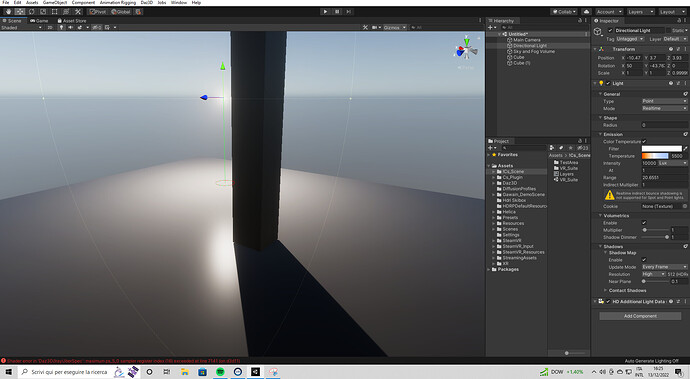Viewport: 690px width, 379px height.
Task: Toggle Global handle rotation button
Action: pos(121,12)
